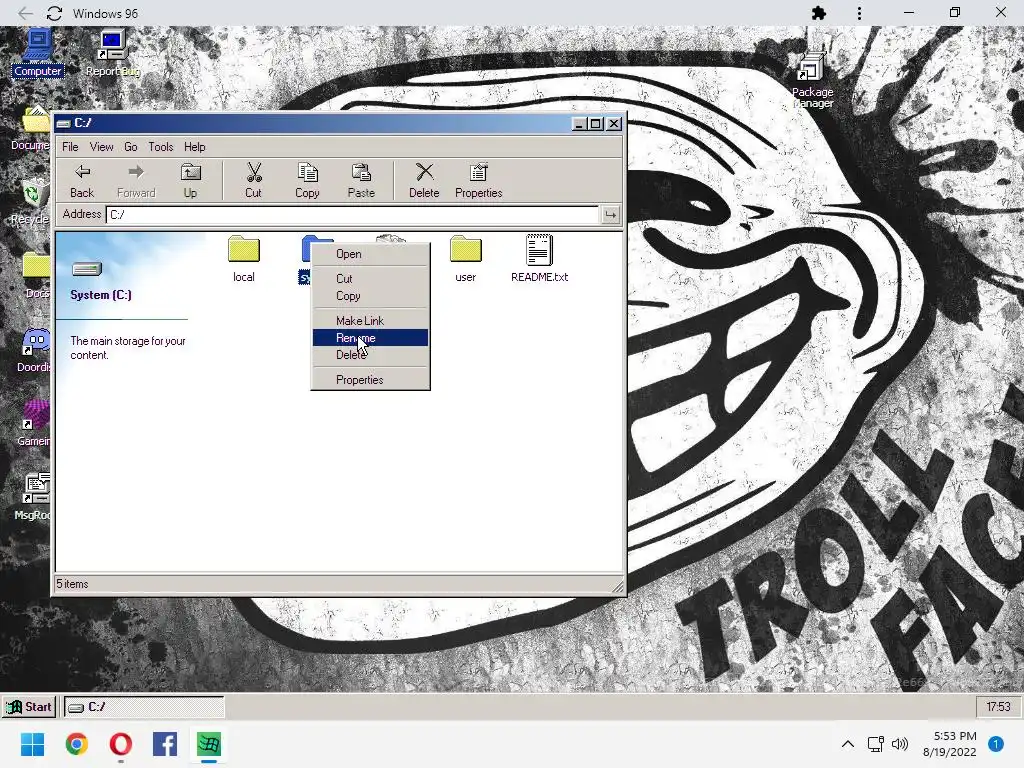The width and height of the screenshot is (1024, 768).
Task: Click the Doordis desktop shortcut icon
Action: coord(34,349)
